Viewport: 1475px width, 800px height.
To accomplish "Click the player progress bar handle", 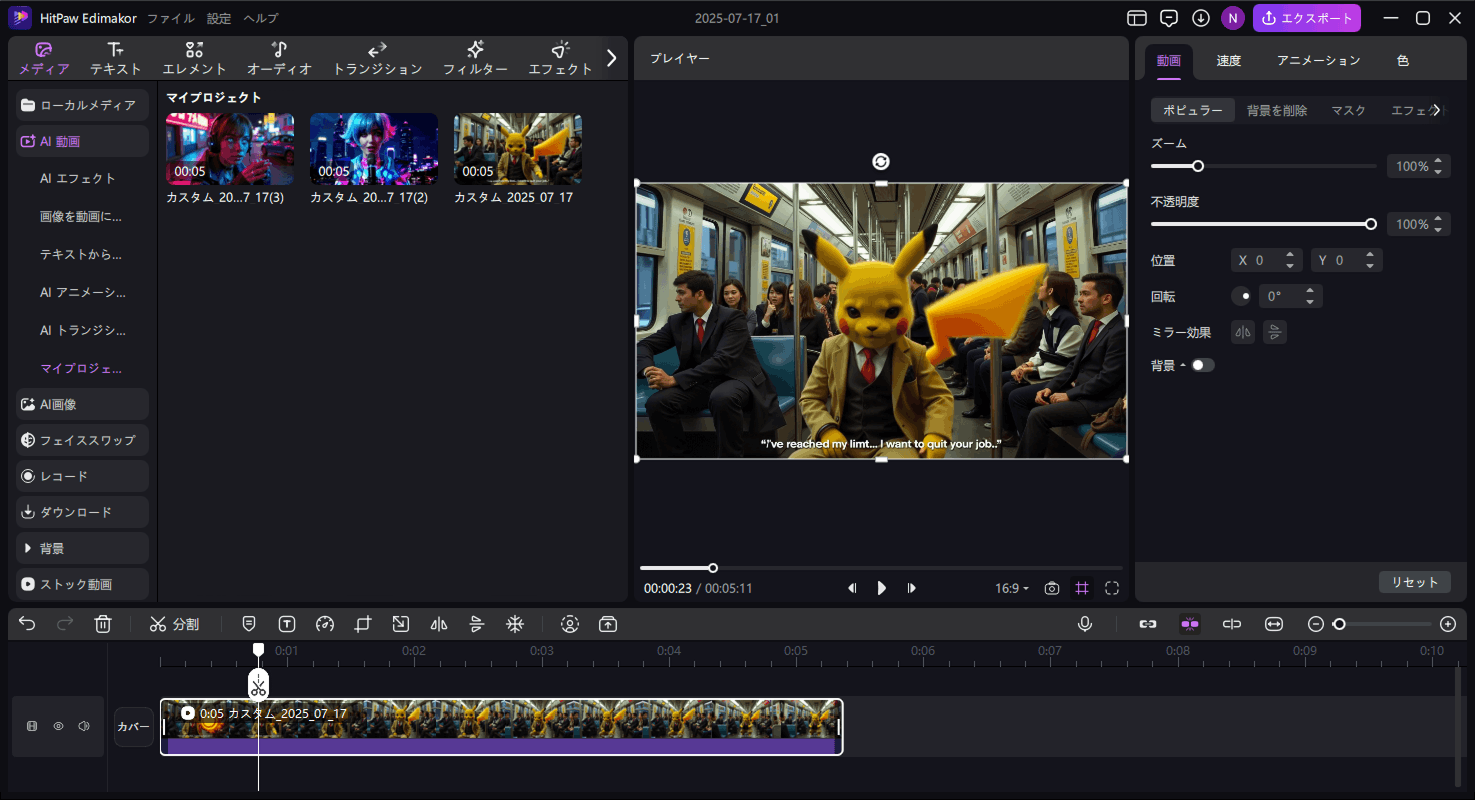I will (713, 568).
